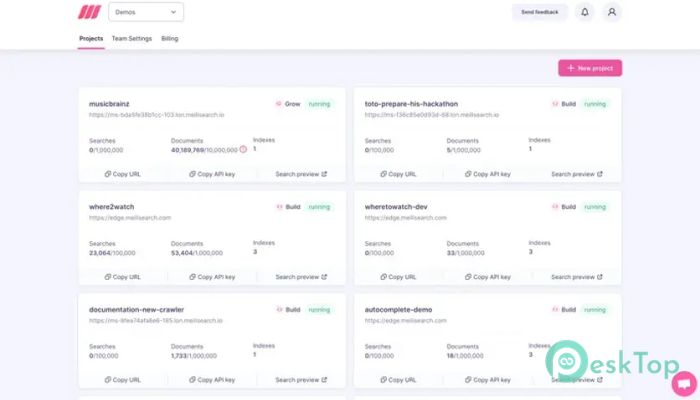
Task: Click the Meilisearch logo icon
Action: (x=89, y=12)
